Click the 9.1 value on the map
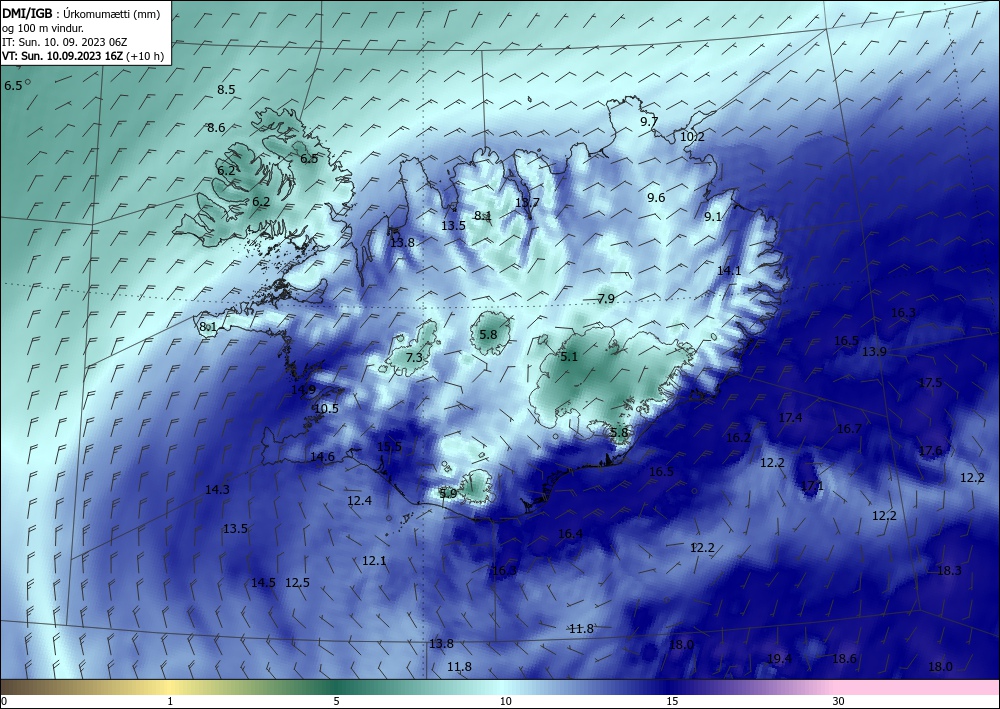The image size is (1000, 709). [713, 217]
